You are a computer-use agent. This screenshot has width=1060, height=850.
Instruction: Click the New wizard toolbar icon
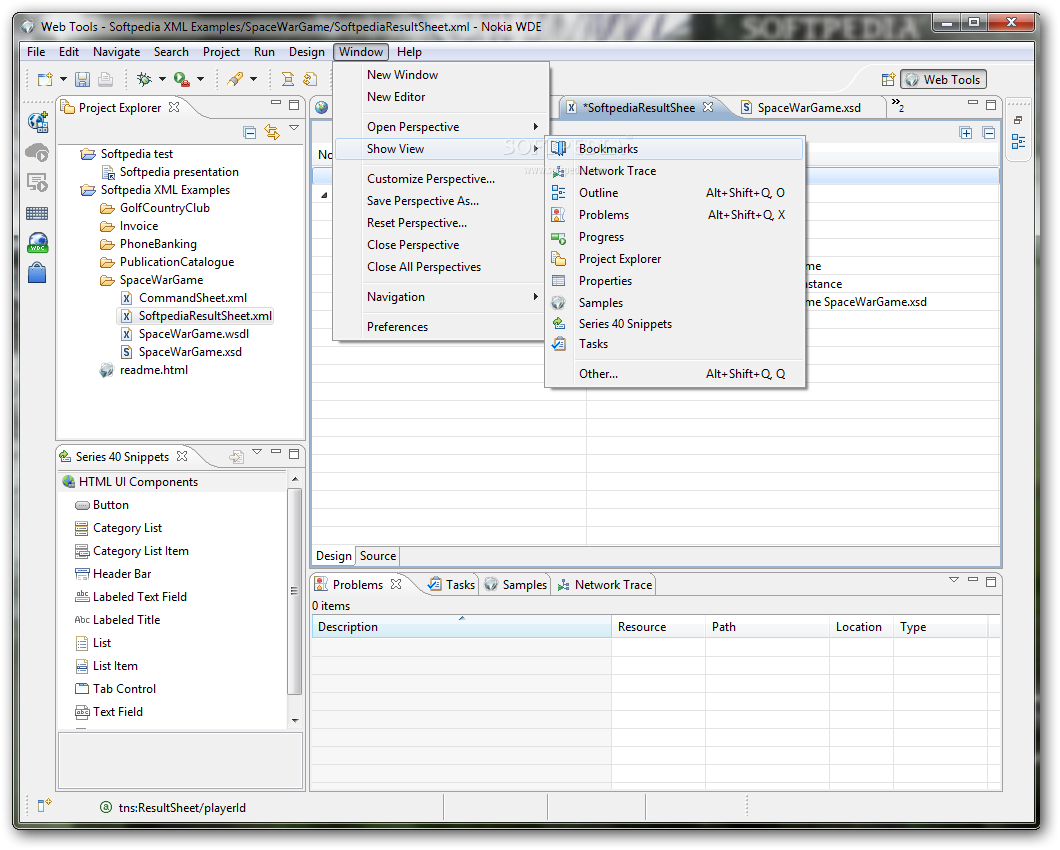[45, 79]
